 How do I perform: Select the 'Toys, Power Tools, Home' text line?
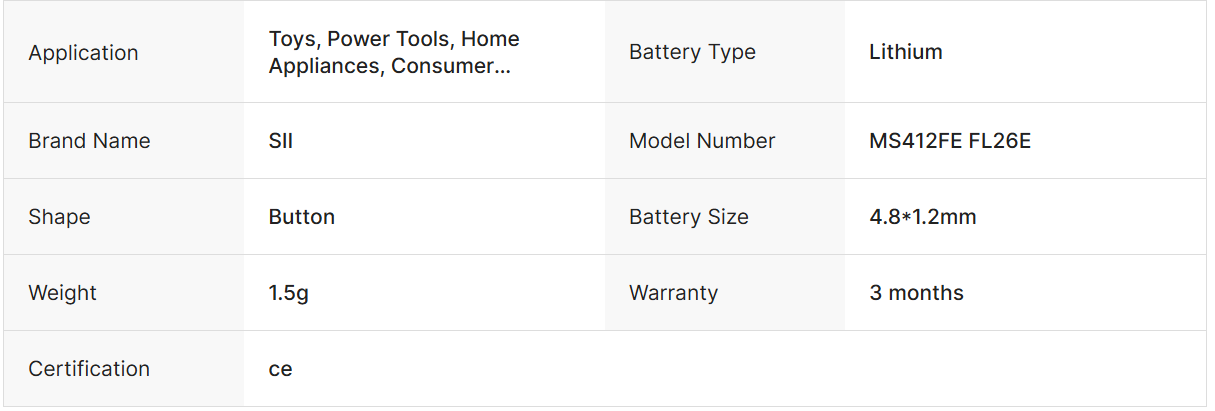(394, 40)
